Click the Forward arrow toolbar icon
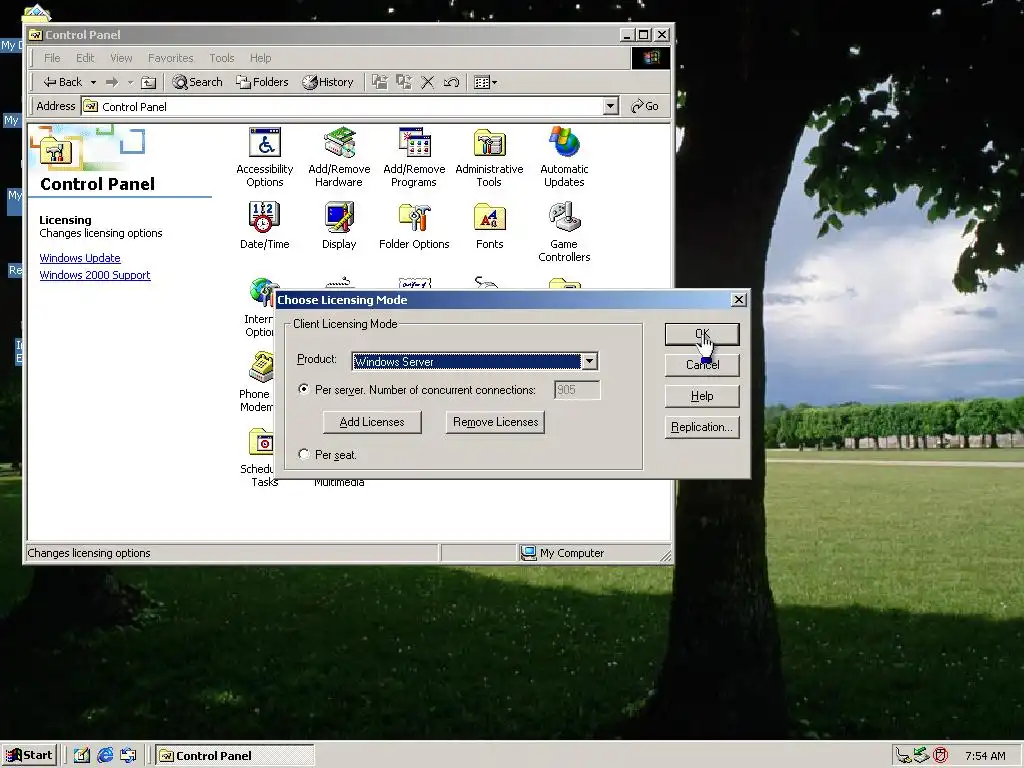The height and width of the screenshot is (768, 1024). (112, 82)
